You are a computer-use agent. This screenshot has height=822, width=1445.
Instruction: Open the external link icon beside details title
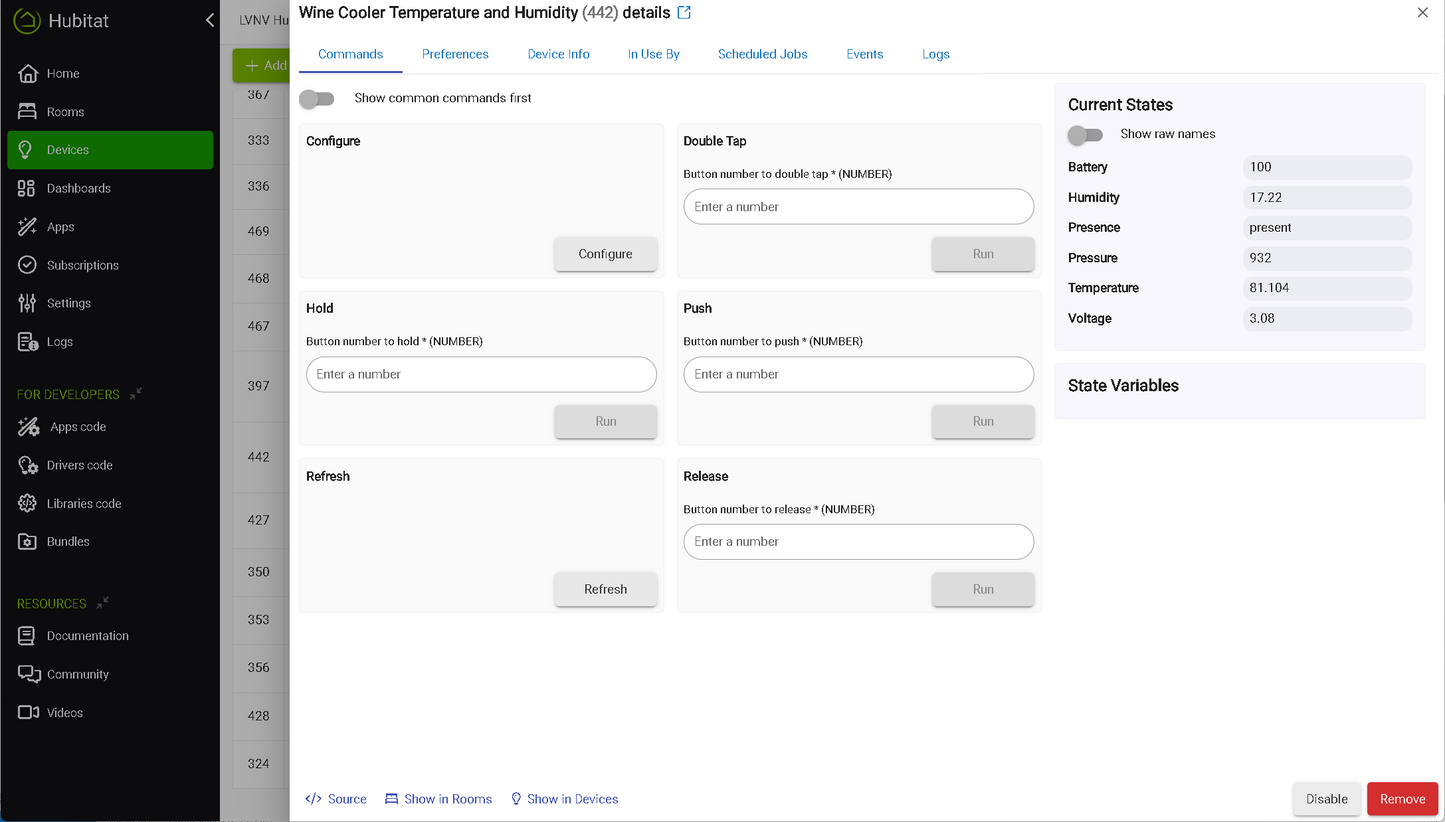point(684,13)
